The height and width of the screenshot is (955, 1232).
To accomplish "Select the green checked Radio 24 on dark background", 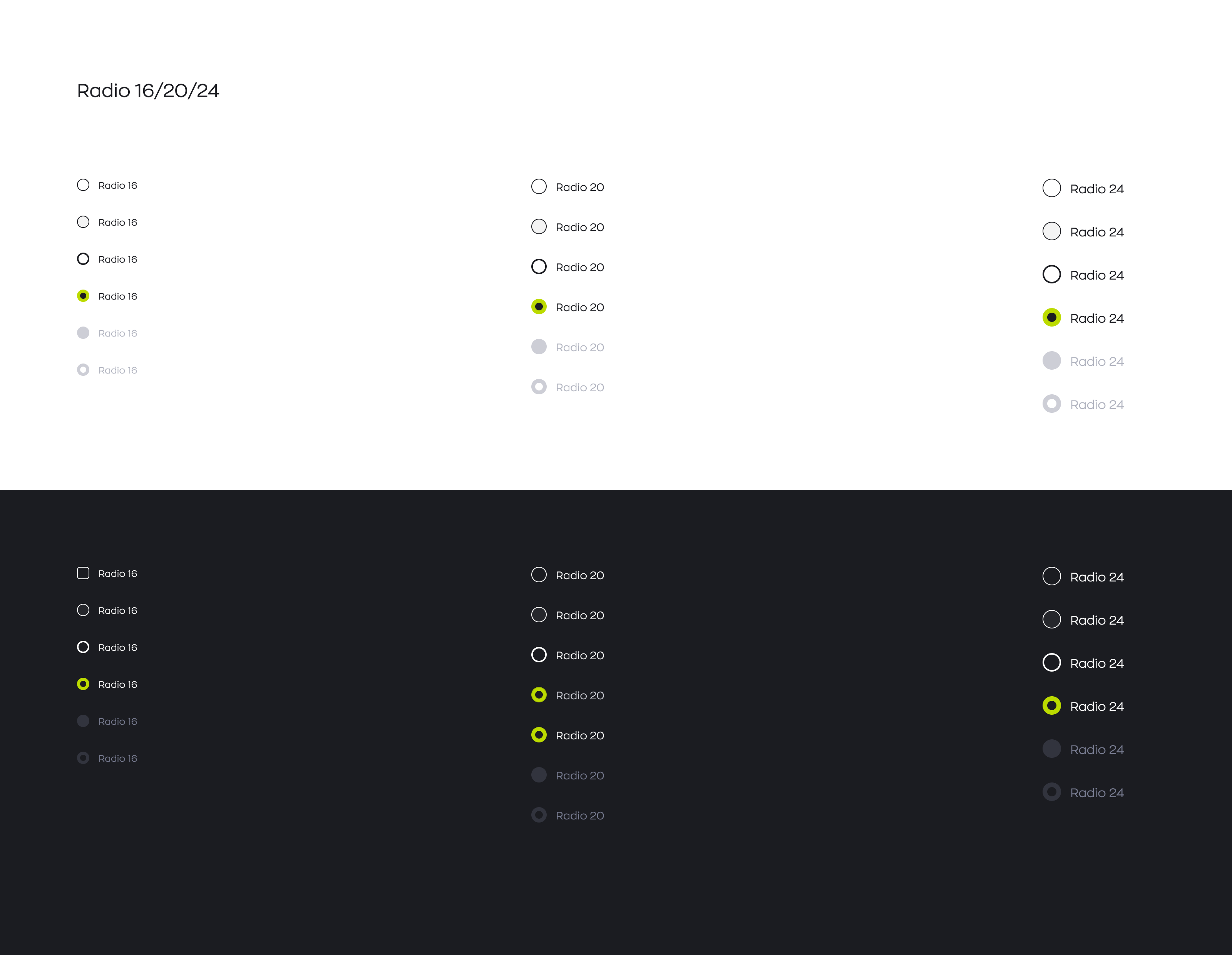I will click(x=1051, y=706).
